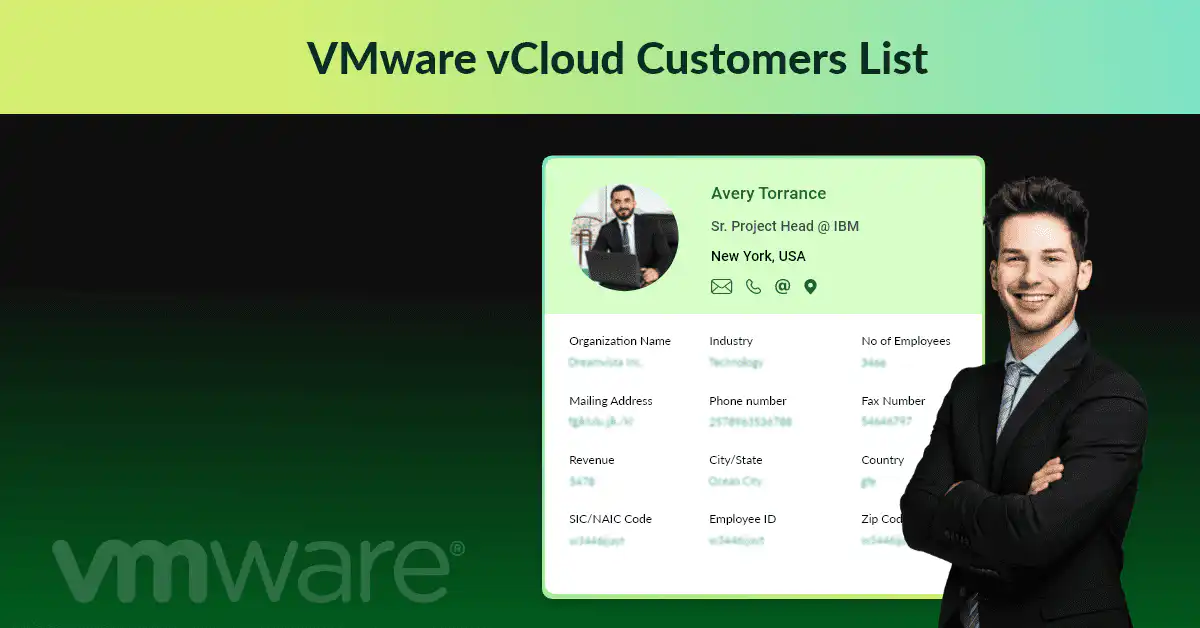1200x628 pixels.
Task: Click the 'Mailing Address' label
Action: 611,401
